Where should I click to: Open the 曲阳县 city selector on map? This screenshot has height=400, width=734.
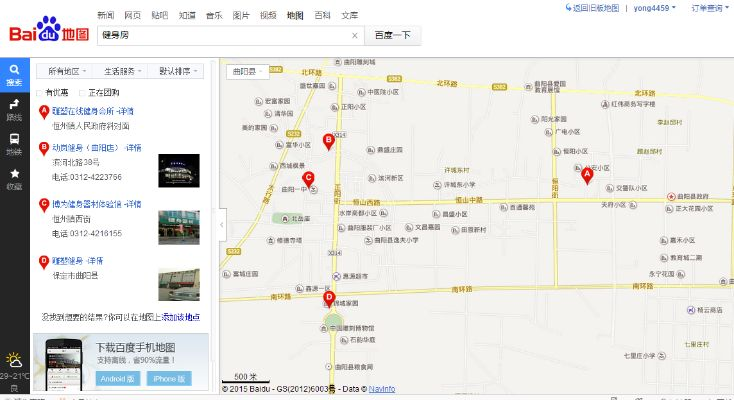(248, 72)
